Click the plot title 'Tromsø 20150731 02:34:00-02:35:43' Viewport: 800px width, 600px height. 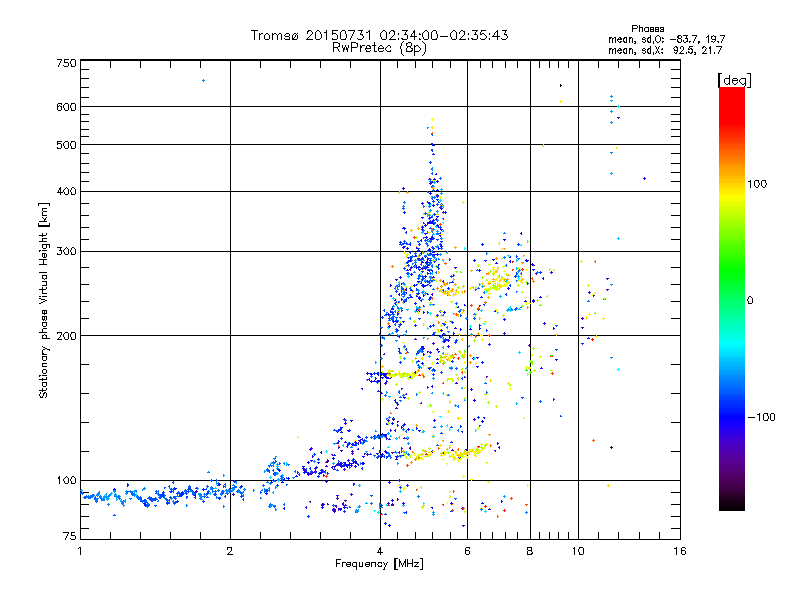379,35
